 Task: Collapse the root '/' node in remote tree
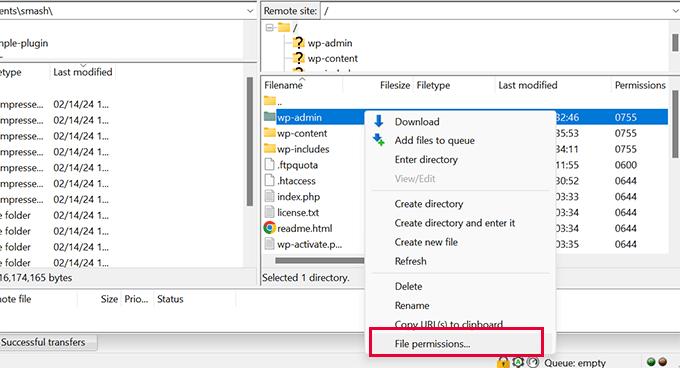[270, 28]
